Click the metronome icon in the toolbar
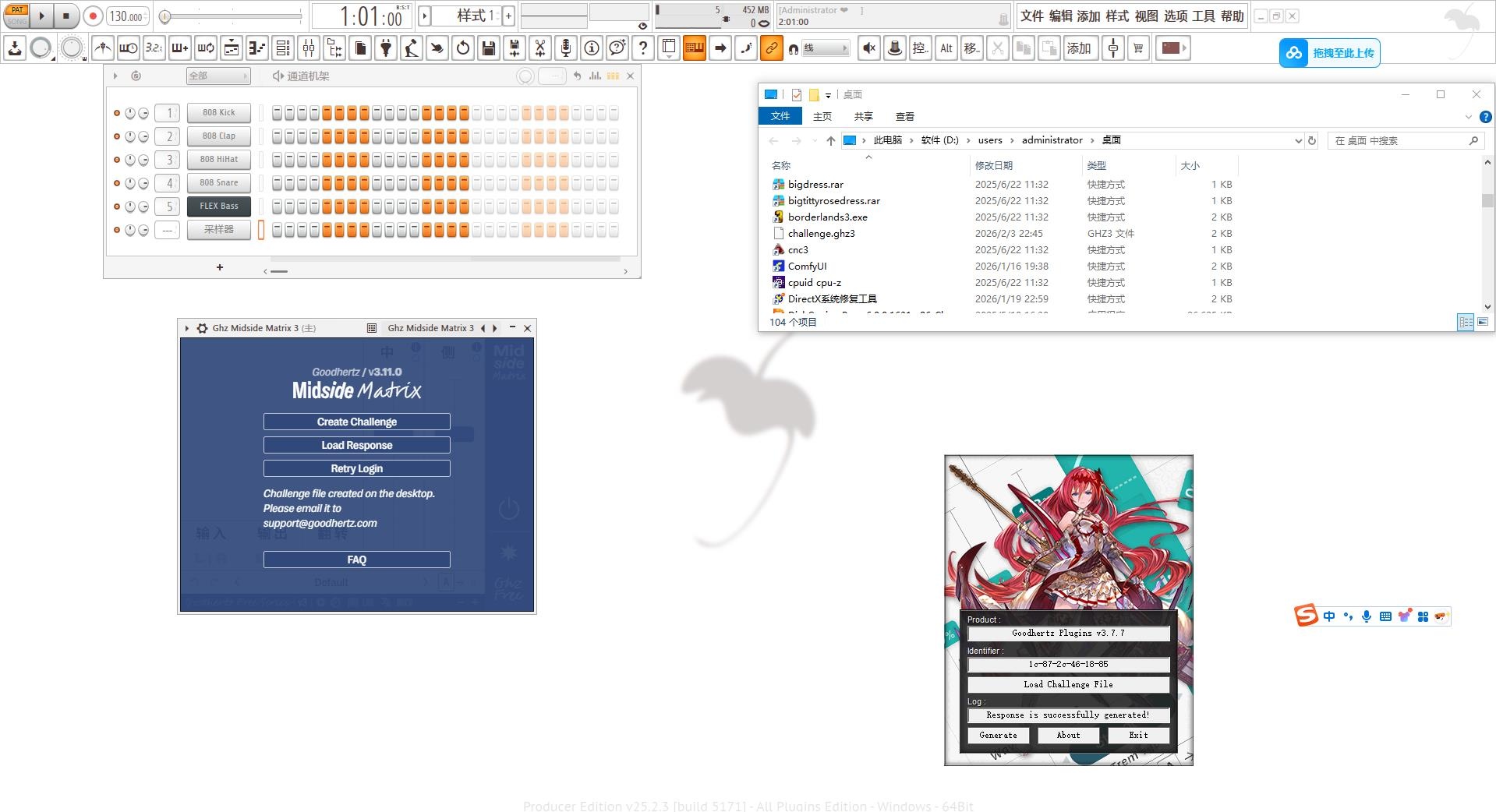The width and height of the screenshot is (1496, 812). click(x=103, y=48)
